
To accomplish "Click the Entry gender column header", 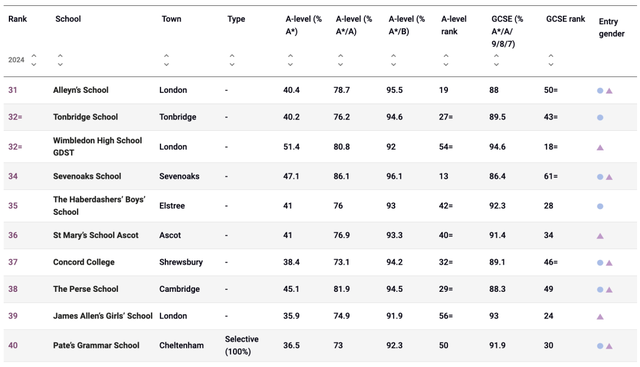I will click(611, 27).
